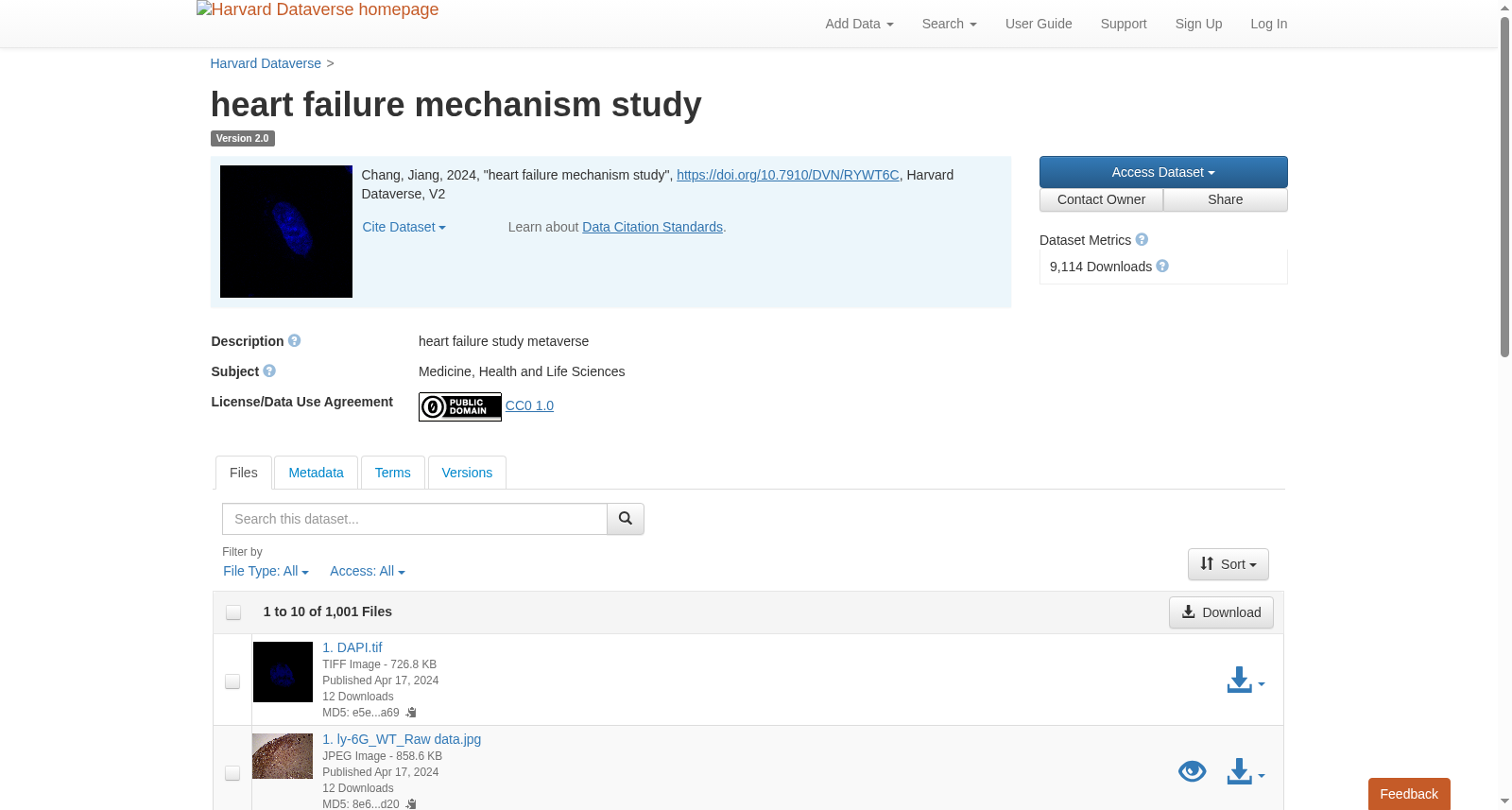The width and height of the screenshot is (1512, 810).
Task: Click the Subject help question icon
Action: [269, 371]
